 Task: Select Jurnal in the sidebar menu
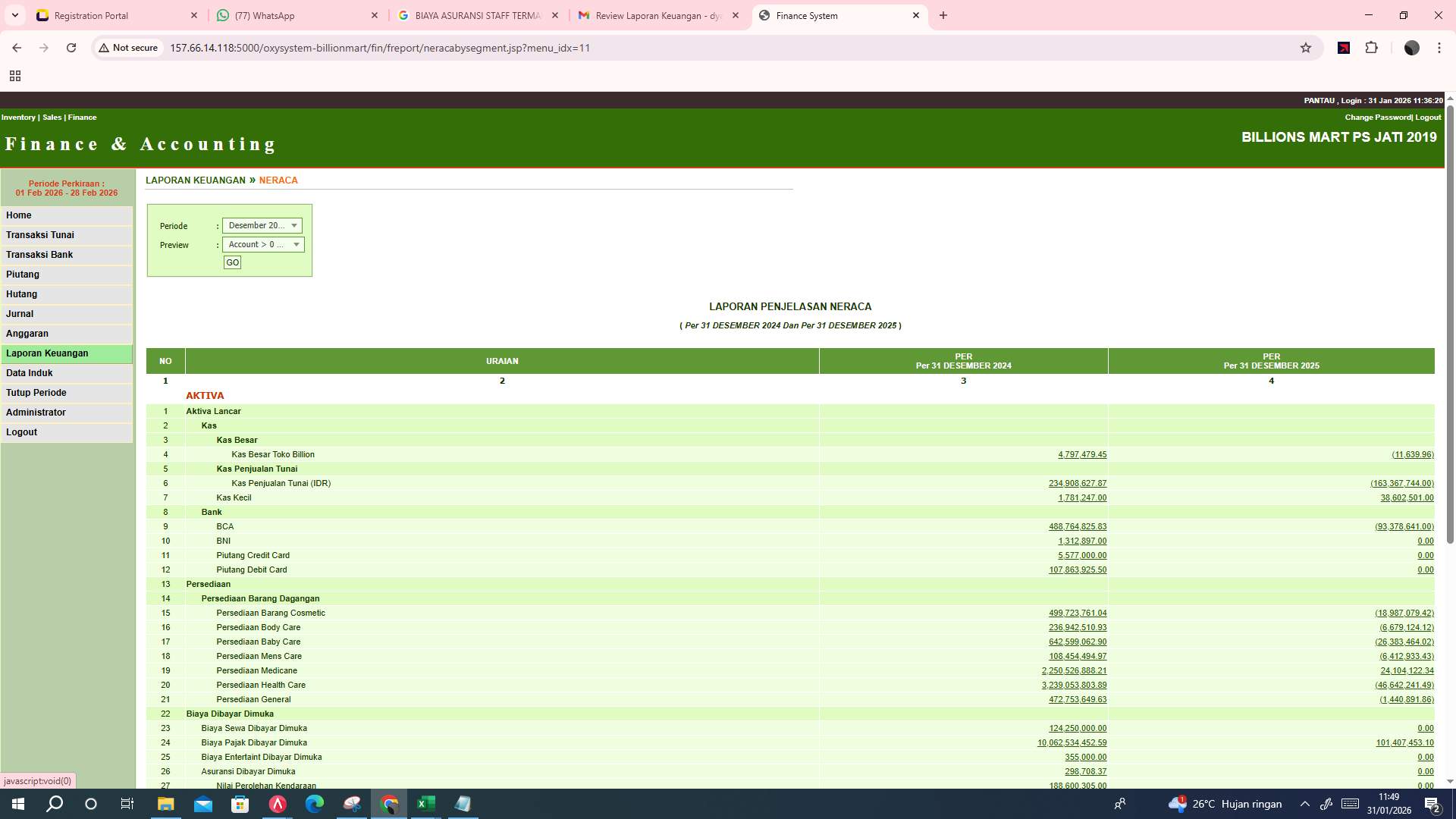click(19, 313)
